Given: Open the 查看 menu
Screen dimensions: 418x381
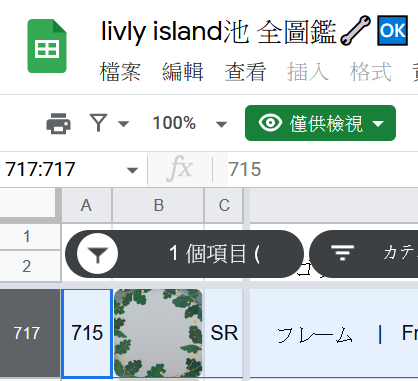Looking at the screenshot, I should (245, 72).
